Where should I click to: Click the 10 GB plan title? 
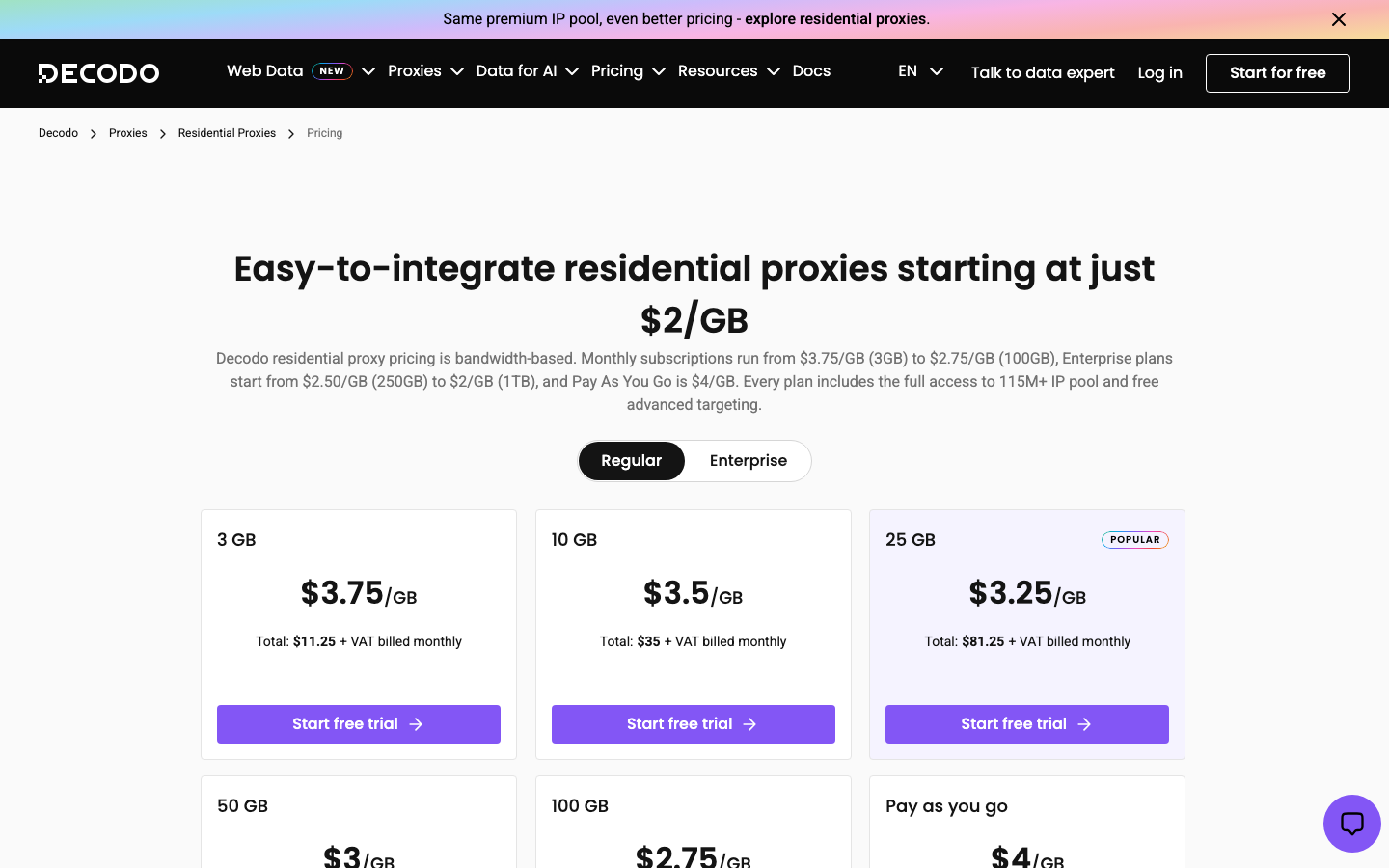(574, 540)
